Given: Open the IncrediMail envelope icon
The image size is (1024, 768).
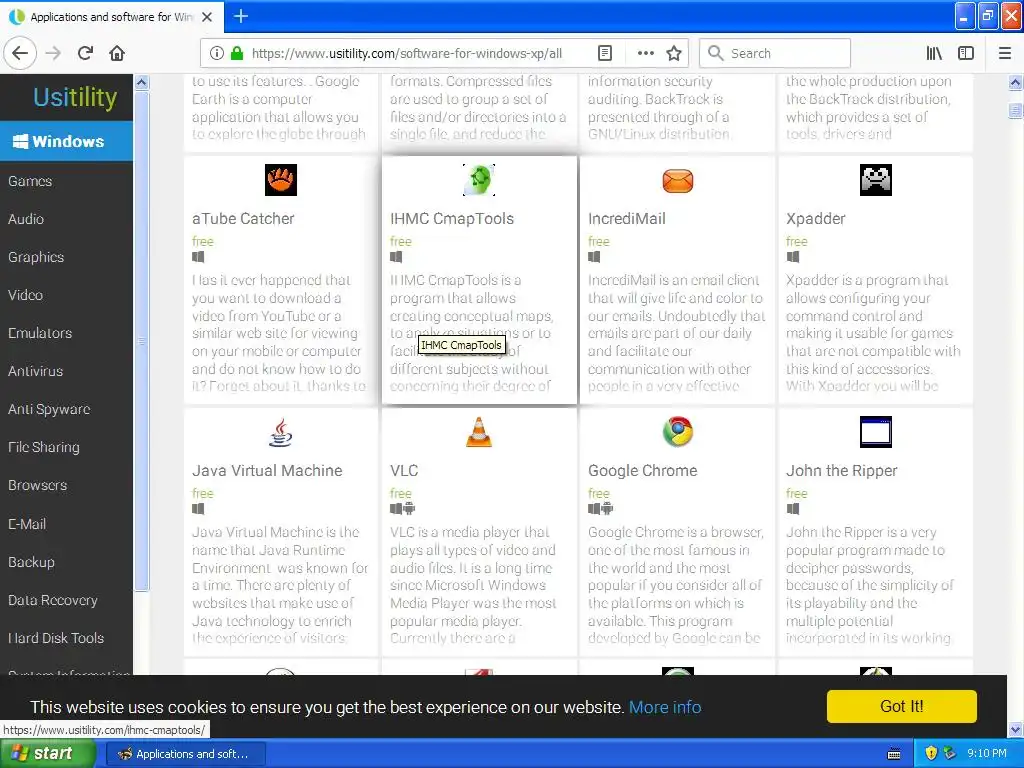Looking at the screenshot, I should click(677, 180).
